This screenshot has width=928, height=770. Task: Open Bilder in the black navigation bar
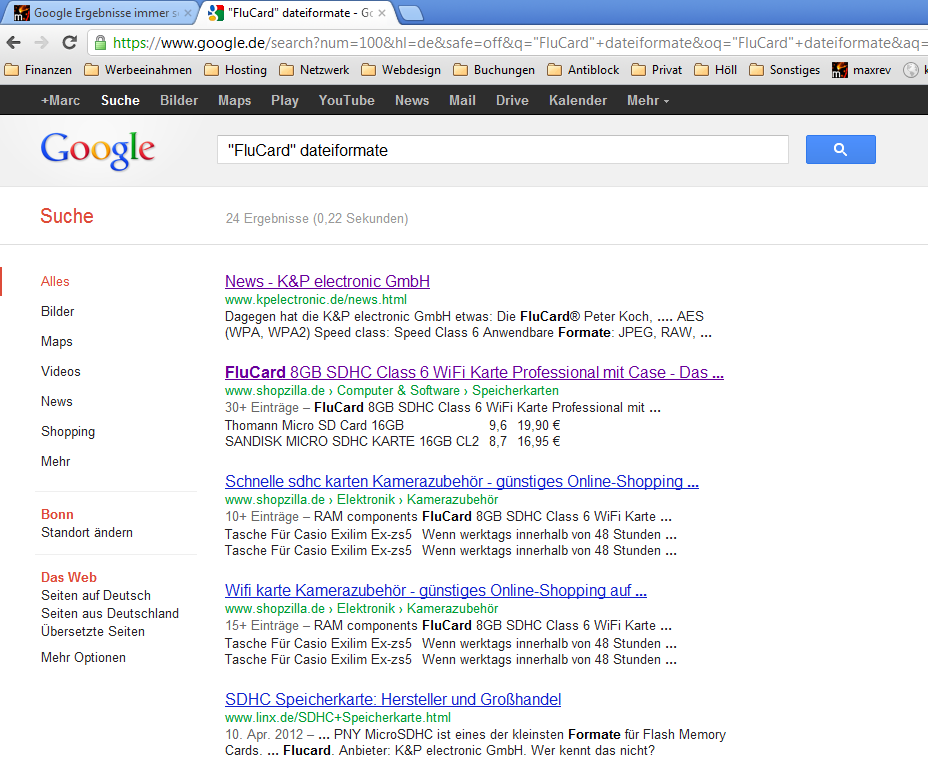tap(179, 101)
